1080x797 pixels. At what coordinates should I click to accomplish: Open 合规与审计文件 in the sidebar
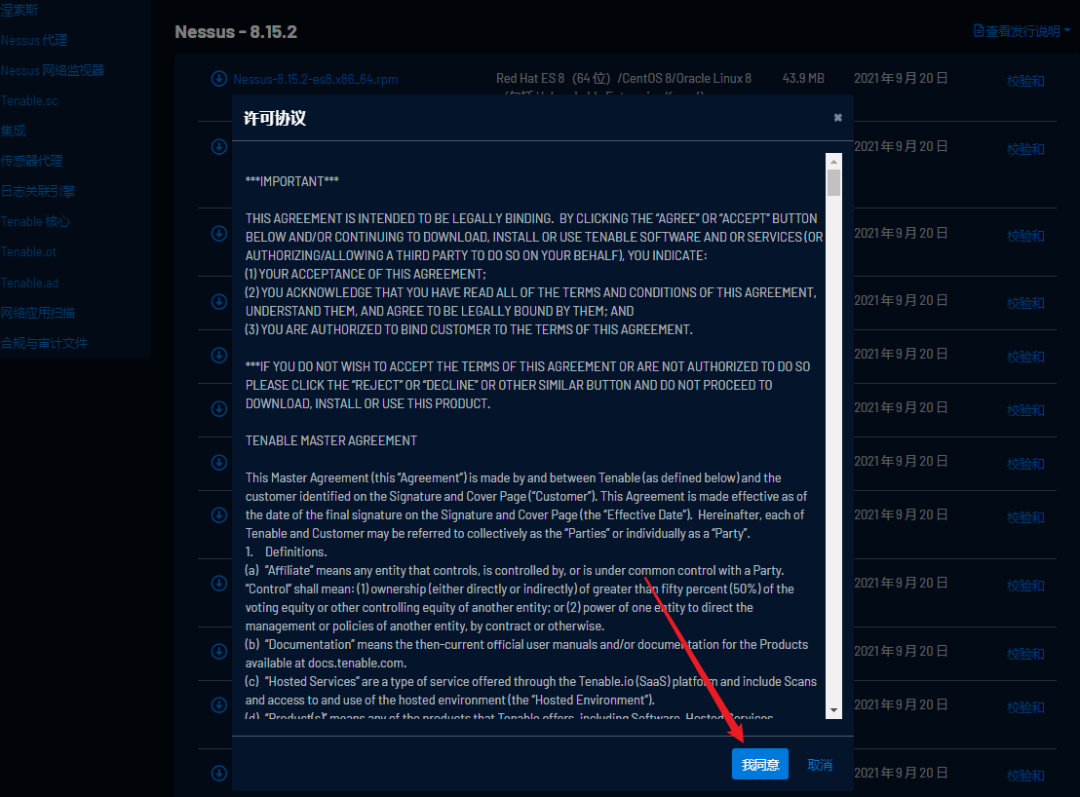[44, 343]
